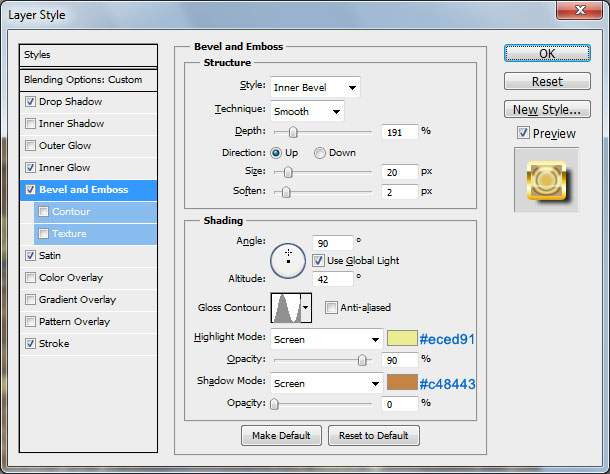Click the Soften slider handle
The width and height of the screenshot is (610, 474).
[x=286, y=192]
